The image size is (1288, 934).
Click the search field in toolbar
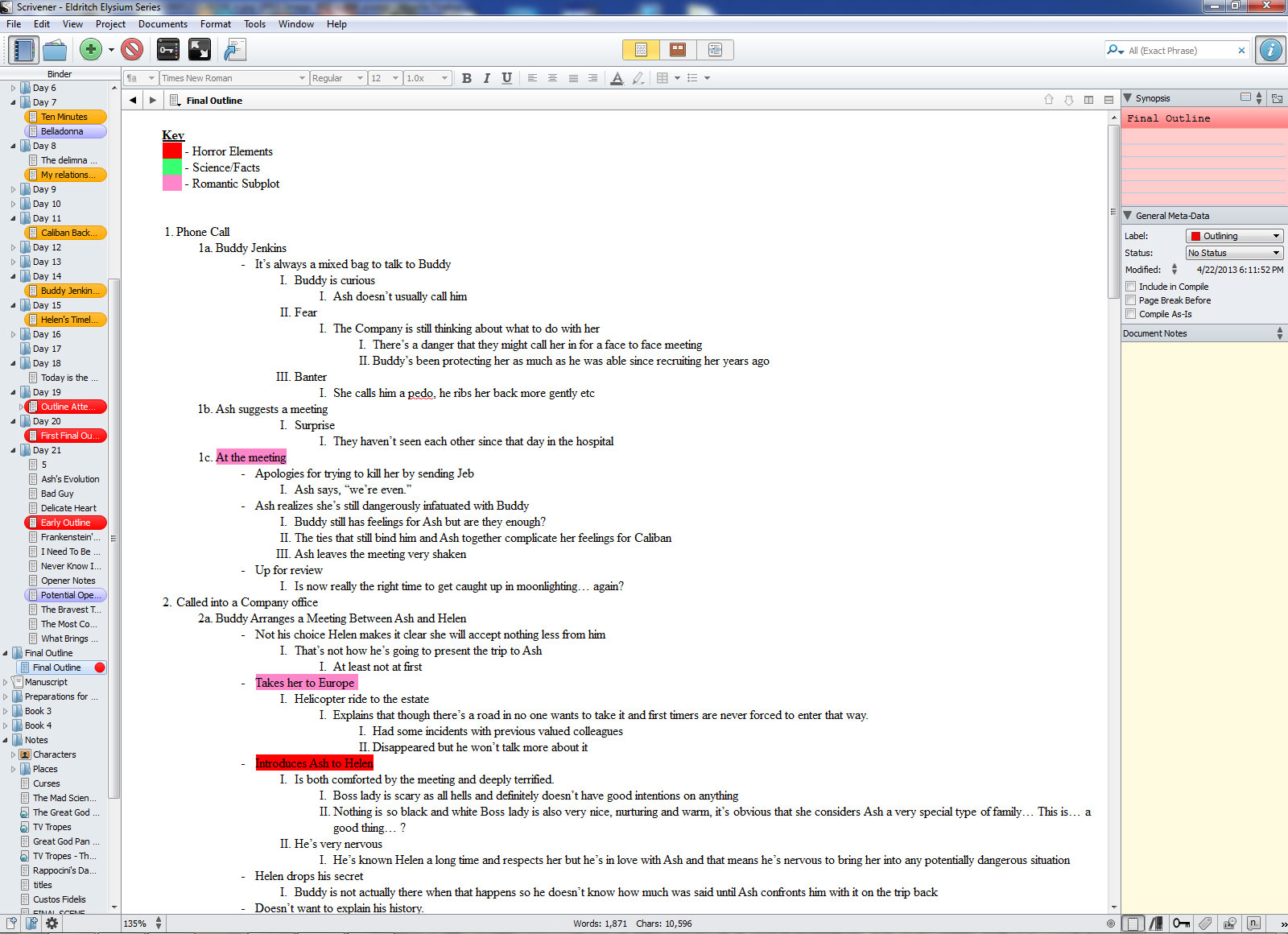point(1179,51)
